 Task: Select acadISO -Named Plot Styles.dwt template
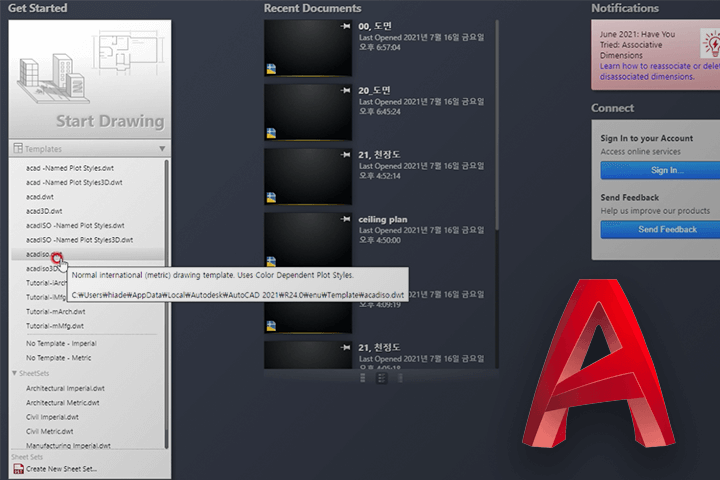point(75,226)
